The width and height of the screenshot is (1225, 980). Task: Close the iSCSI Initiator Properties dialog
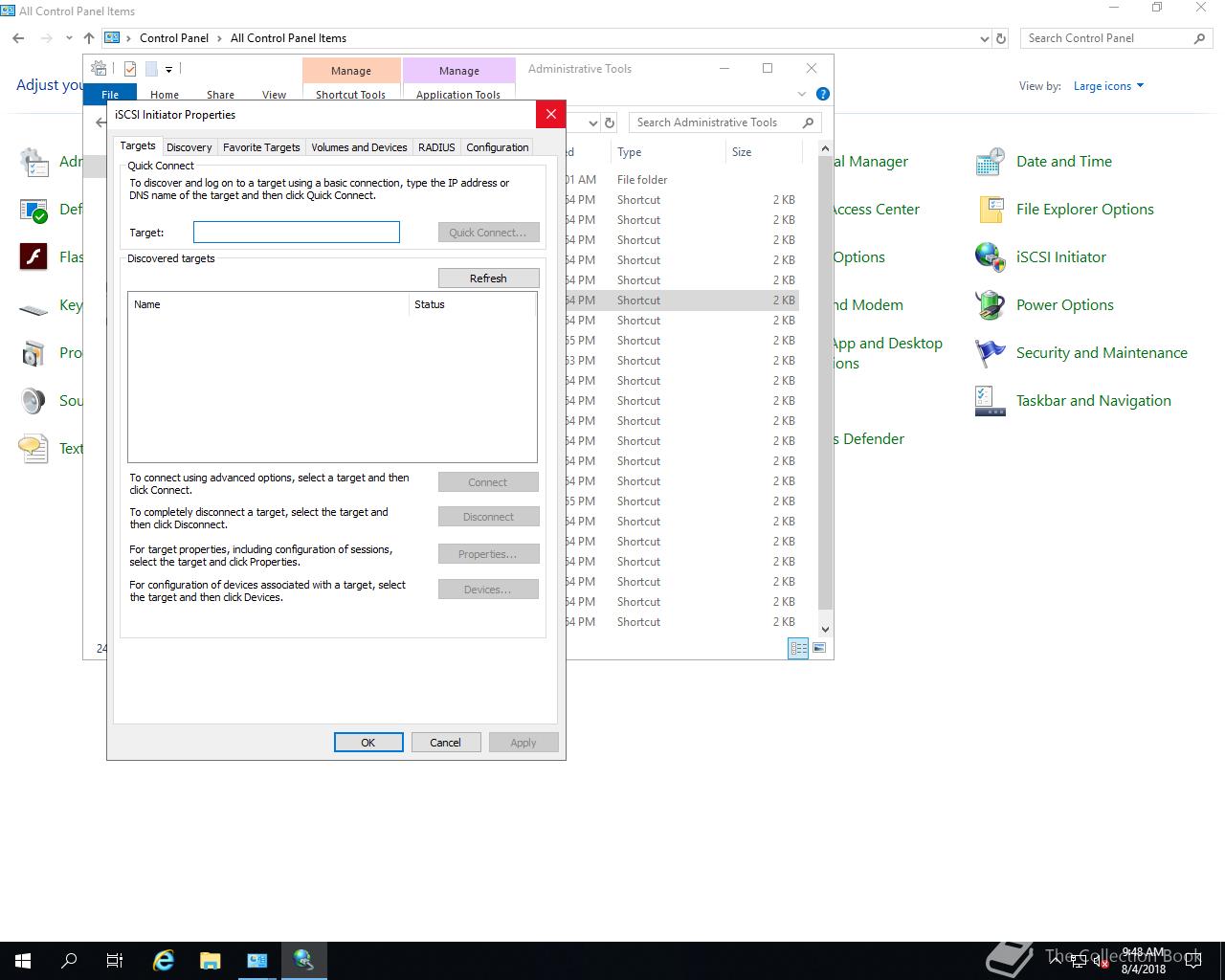(x=550, y=114)
